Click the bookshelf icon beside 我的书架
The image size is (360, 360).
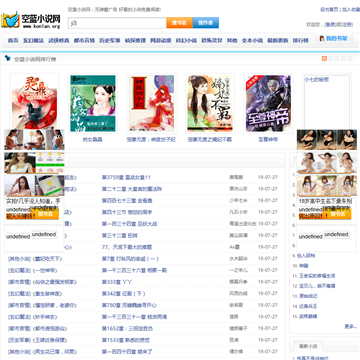coord(322,38)
